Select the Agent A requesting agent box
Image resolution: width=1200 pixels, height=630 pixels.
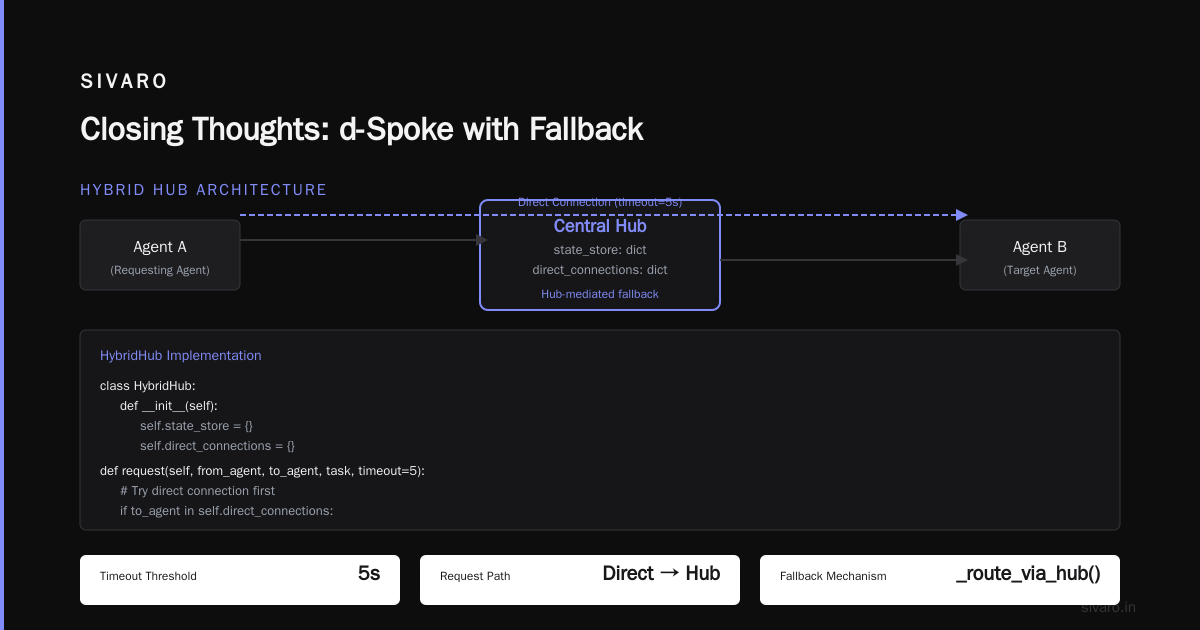[160, 255]
